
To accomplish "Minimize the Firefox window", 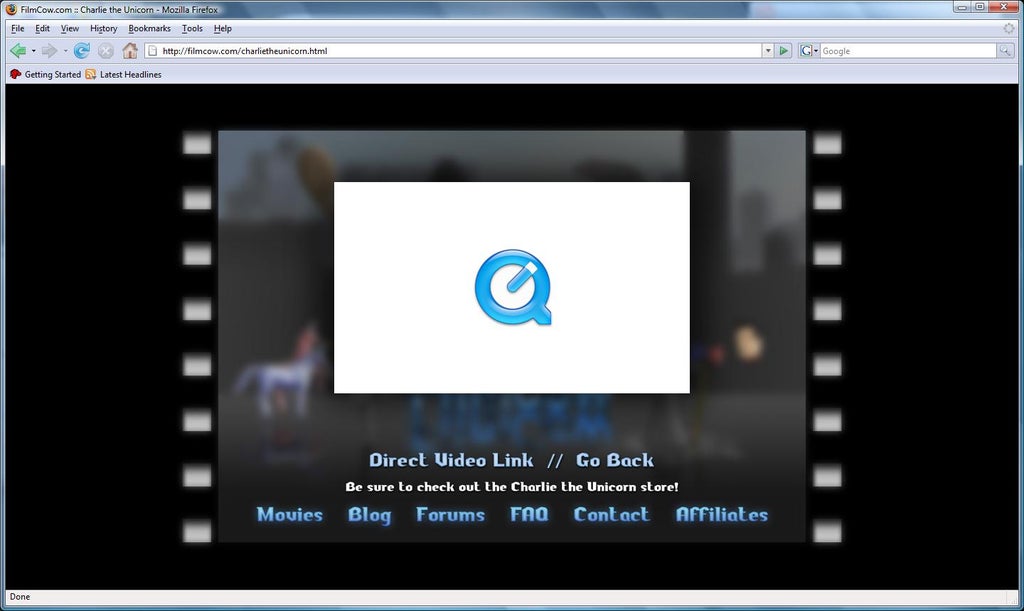I will pos(962,7).
